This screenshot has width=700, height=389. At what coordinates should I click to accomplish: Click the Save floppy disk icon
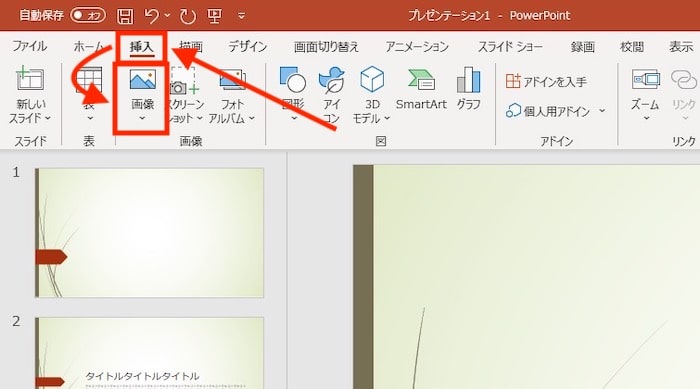click(125, 17)
